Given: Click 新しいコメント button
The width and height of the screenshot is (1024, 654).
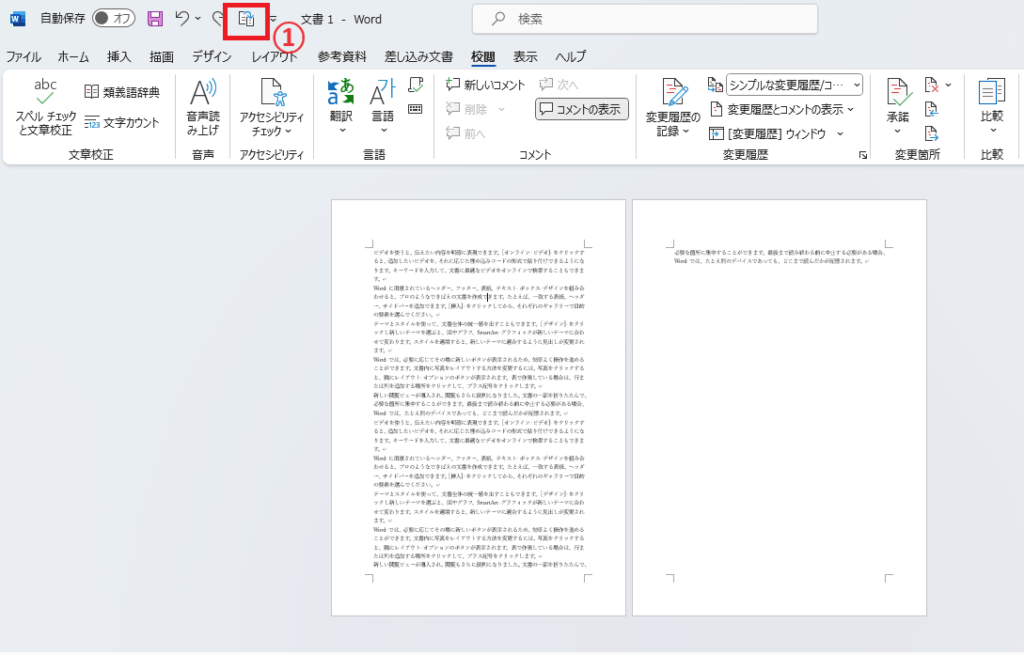Looking at the screenshot, I should (485, 84).
